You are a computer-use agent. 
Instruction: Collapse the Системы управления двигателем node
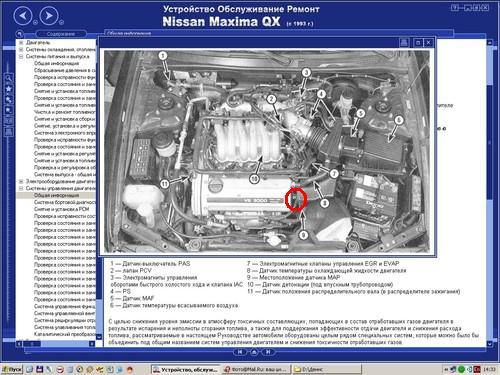pyautogui.click(x=21, y=189)
